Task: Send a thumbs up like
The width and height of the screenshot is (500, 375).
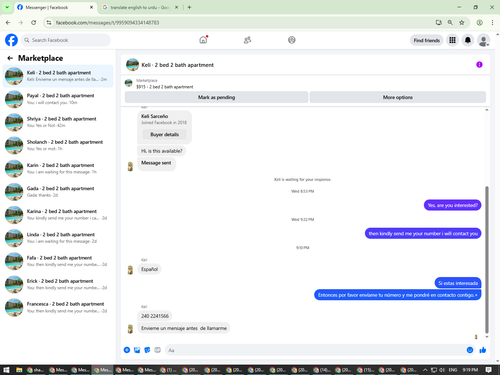Action: click(483, 350)
